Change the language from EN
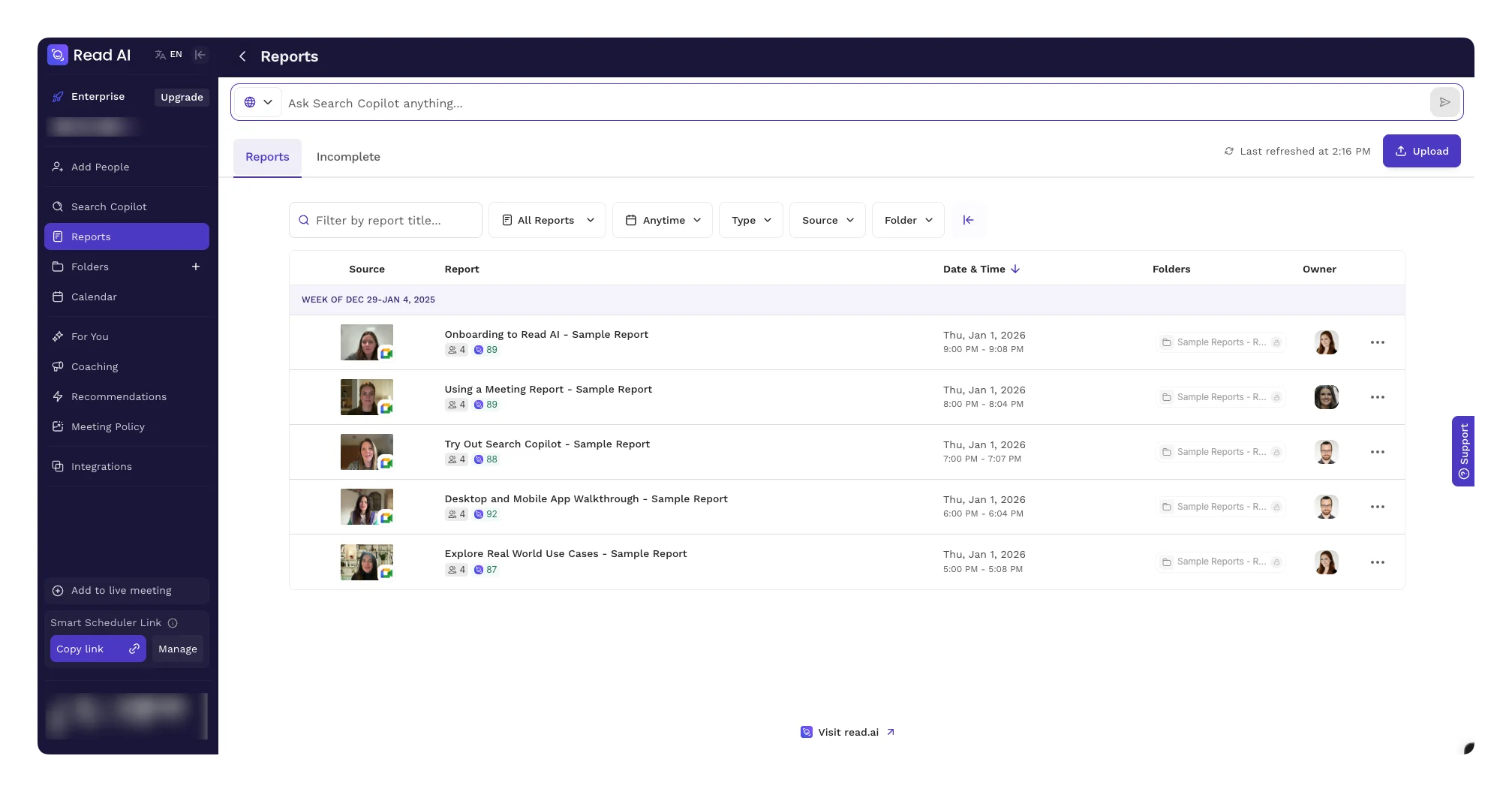 pyautogui.click(x=168, y=55)
